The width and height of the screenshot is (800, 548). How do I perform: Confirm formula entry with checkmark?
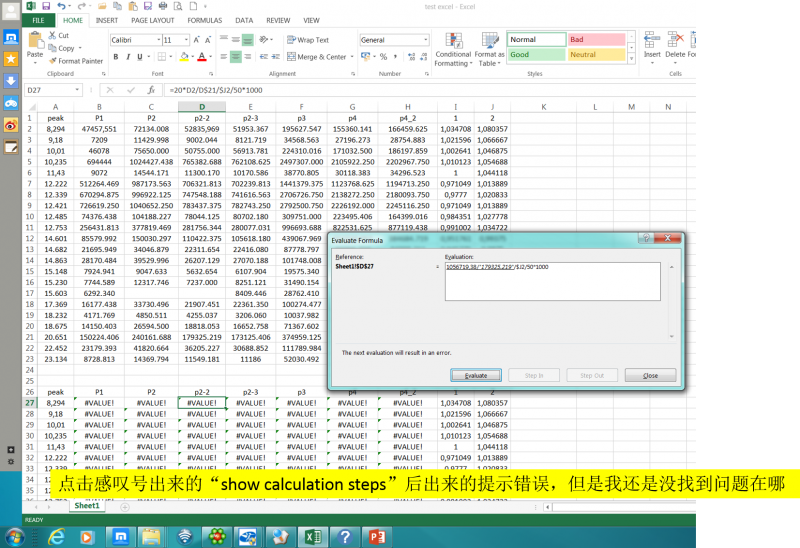131,90
